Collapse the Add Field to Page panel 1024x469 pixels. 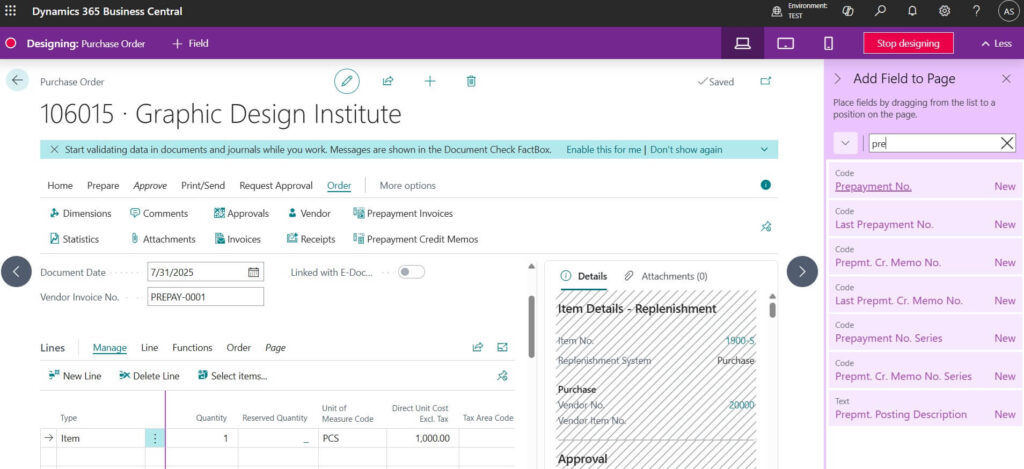point(837,79)
